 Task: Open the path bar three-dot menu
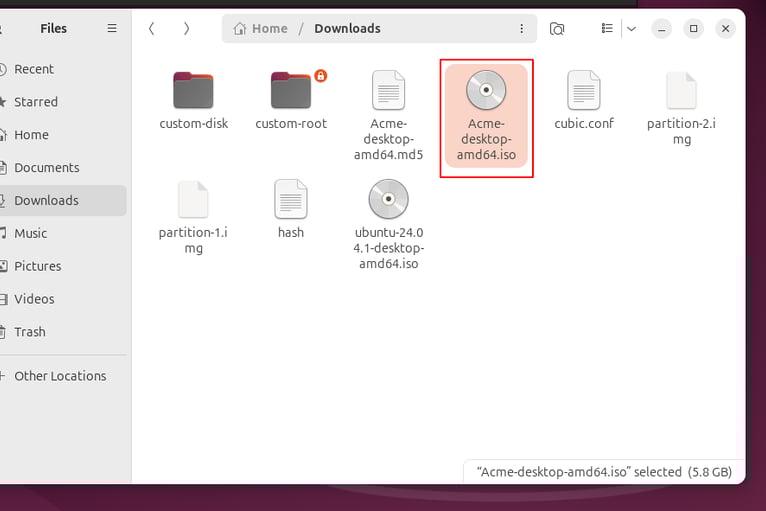(x=522, y=29)
